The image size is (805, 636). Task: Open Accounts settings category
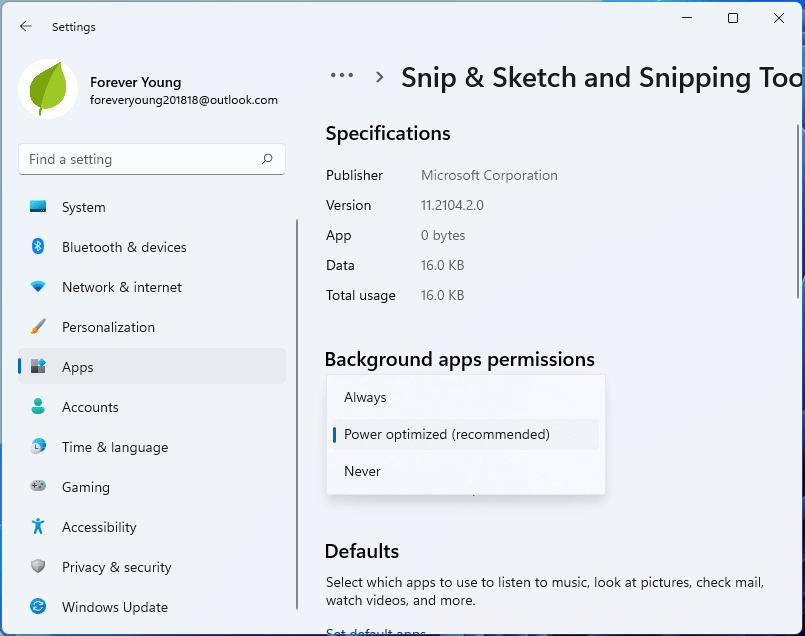152,407
